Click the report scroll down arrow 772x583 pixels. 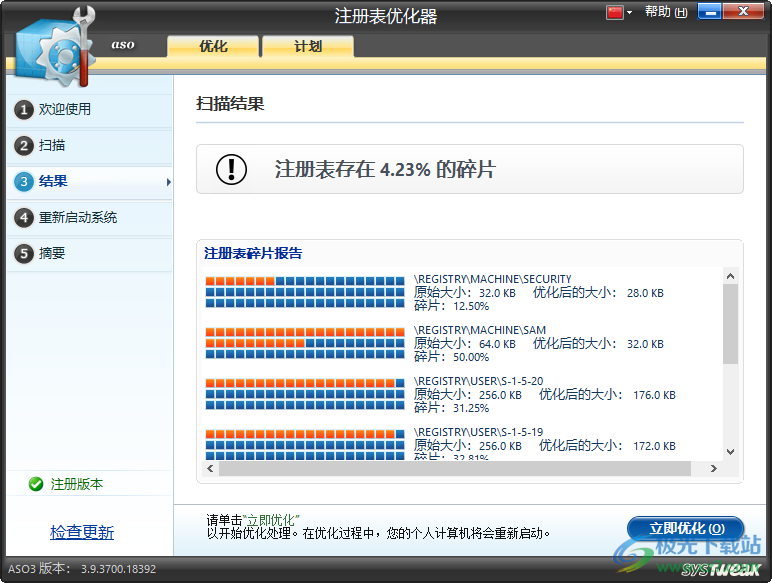tap(731, 452)
